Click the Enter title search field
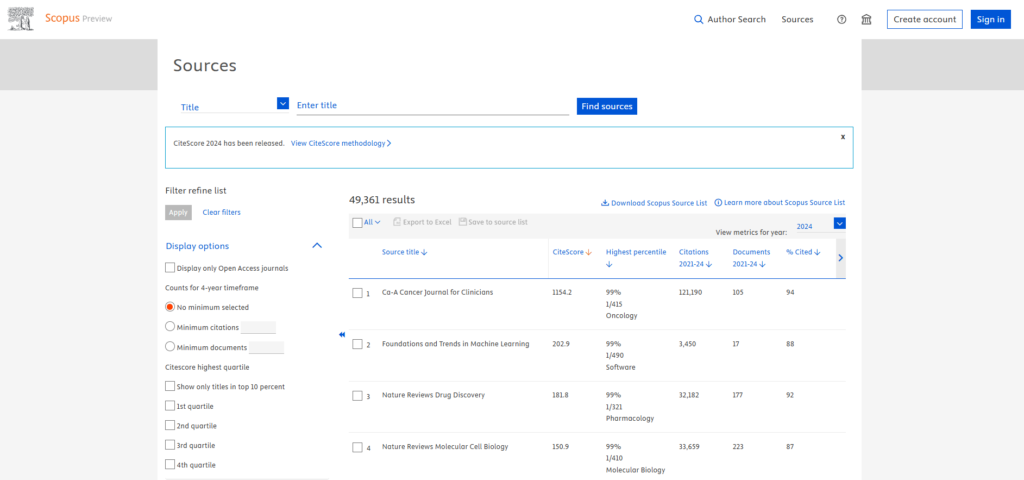 click(x=432, y=106)
